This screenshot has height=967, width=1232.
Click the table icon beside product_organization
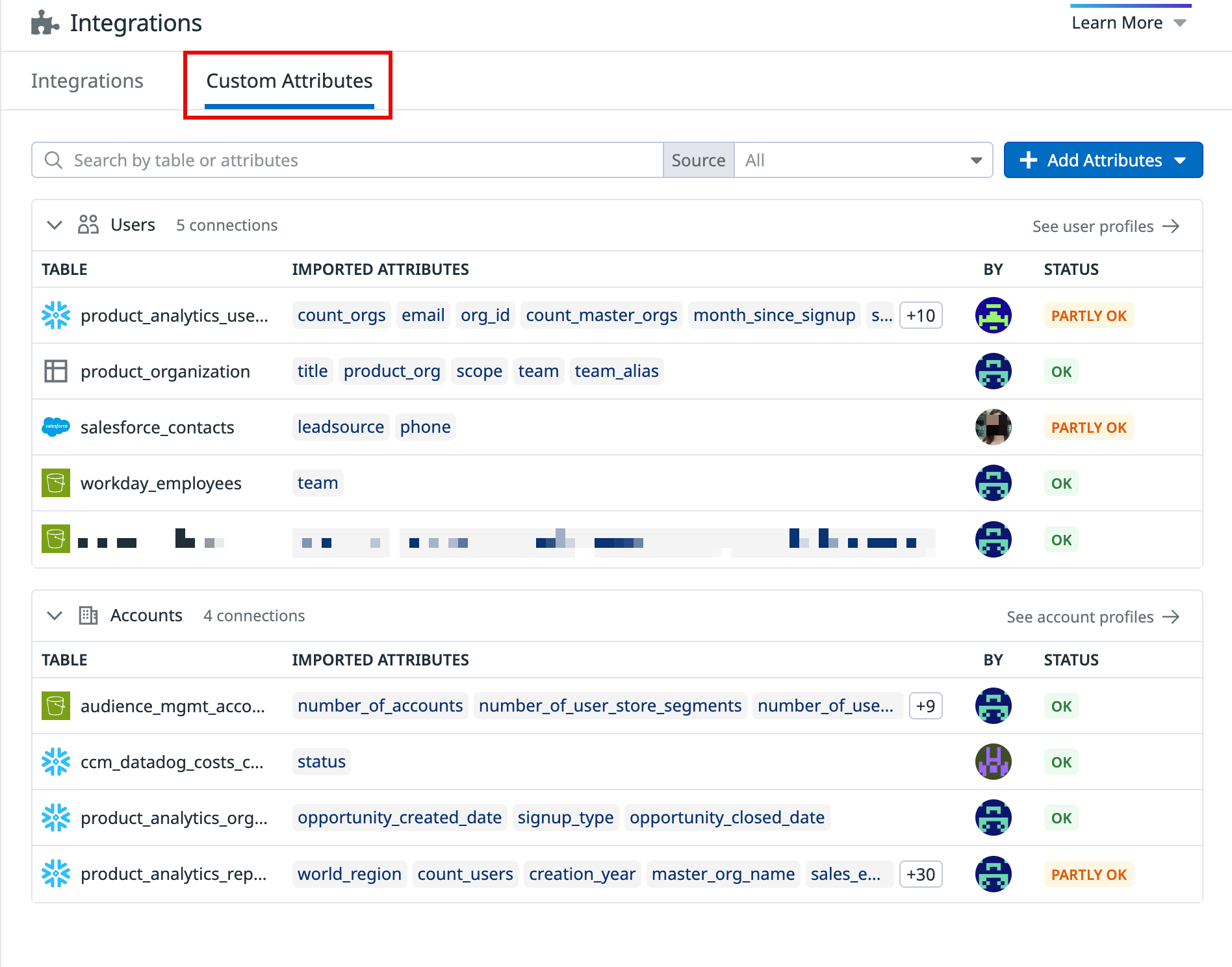click(56, 371)
